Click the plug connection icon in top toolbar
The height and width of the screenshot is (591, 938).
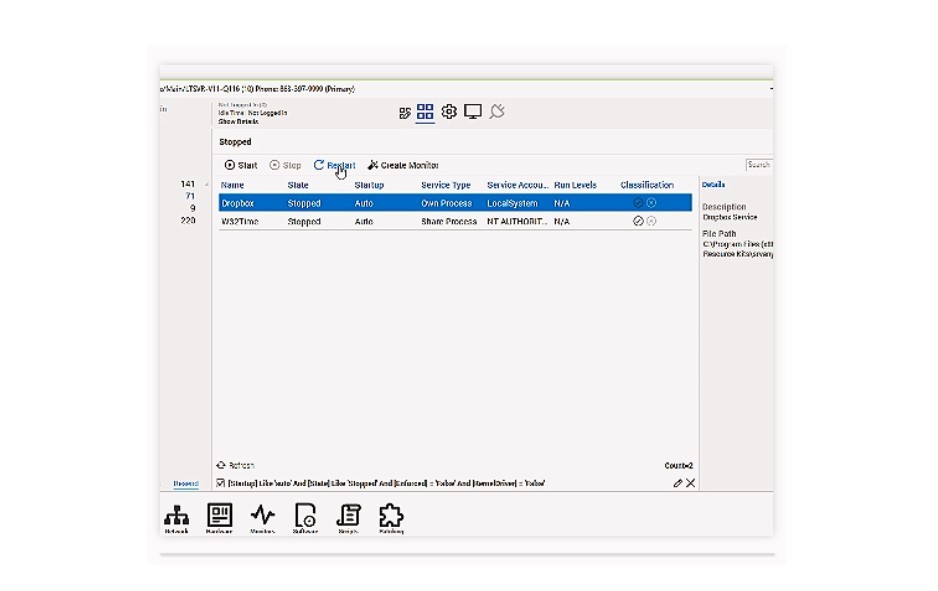(x=497, y=112)
